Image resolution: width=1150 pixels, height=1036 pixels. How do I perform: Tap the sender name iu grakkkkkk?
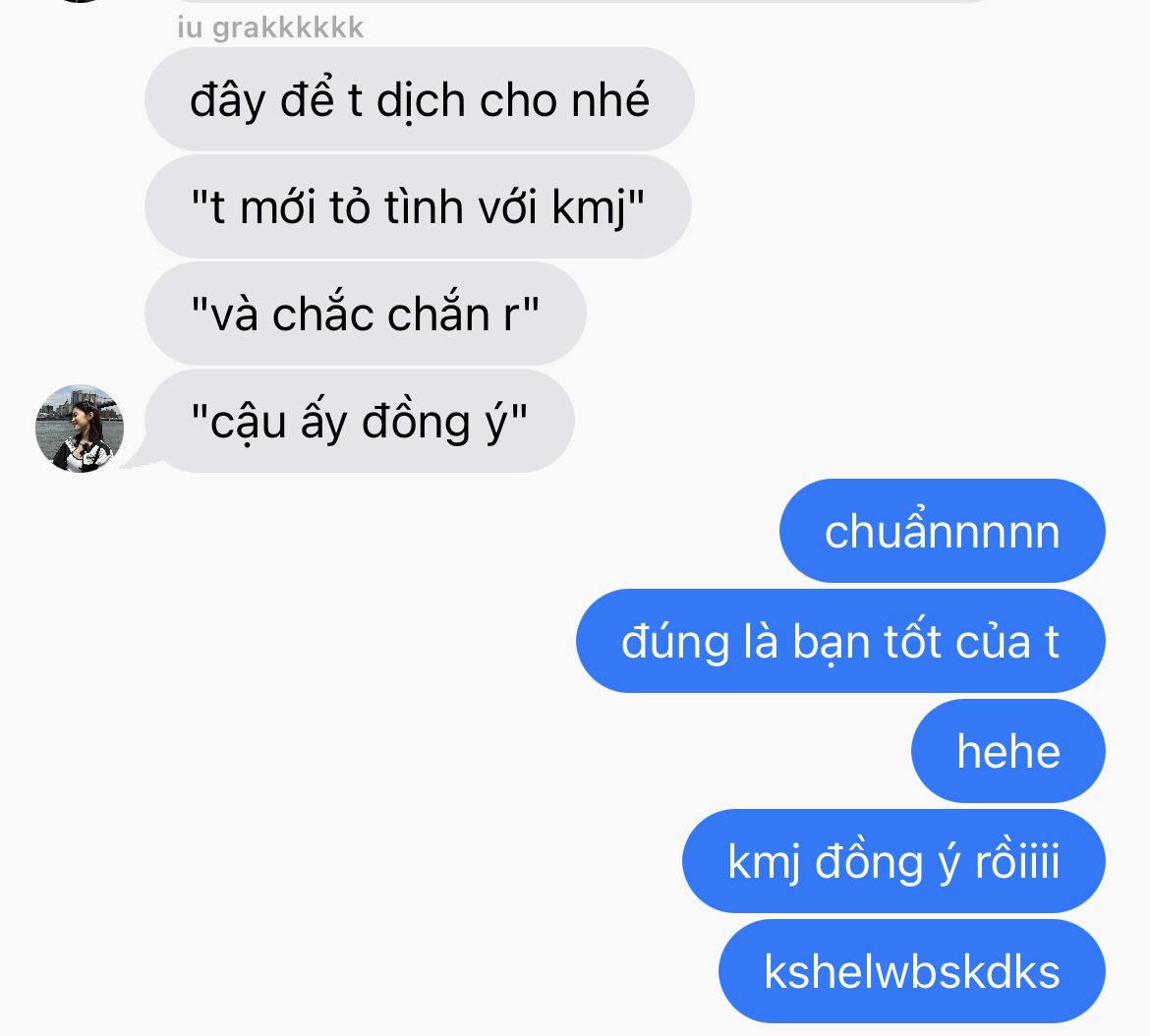(x=270, y=28)
